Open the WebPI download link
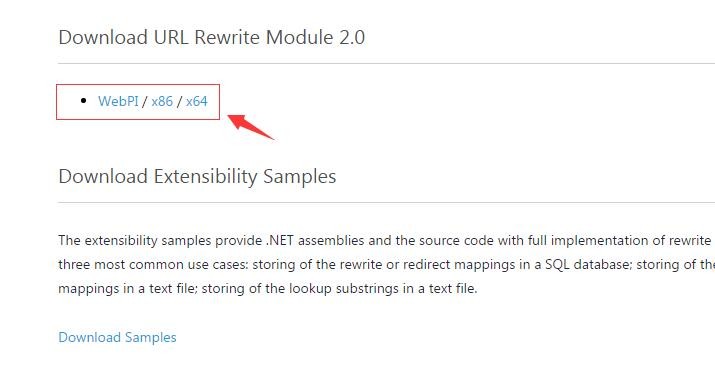 (x=118, y=101)
